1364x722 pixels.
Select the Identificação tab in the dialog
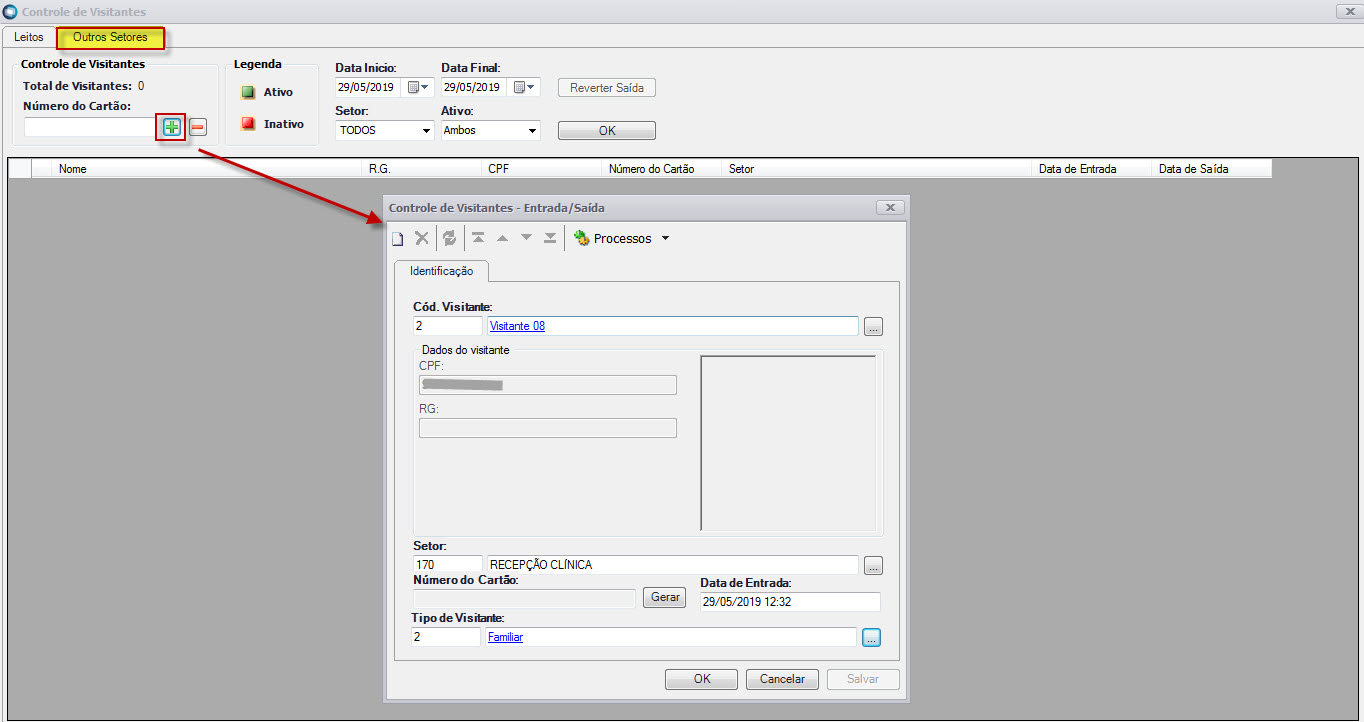[x=441, y=271]
